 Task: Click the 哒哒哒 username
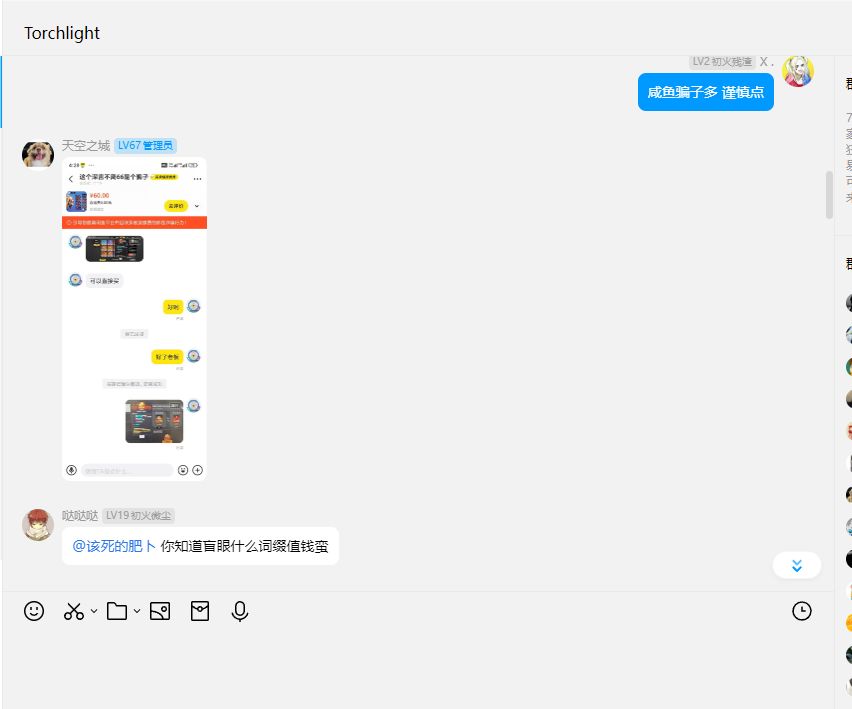point(80,516)
